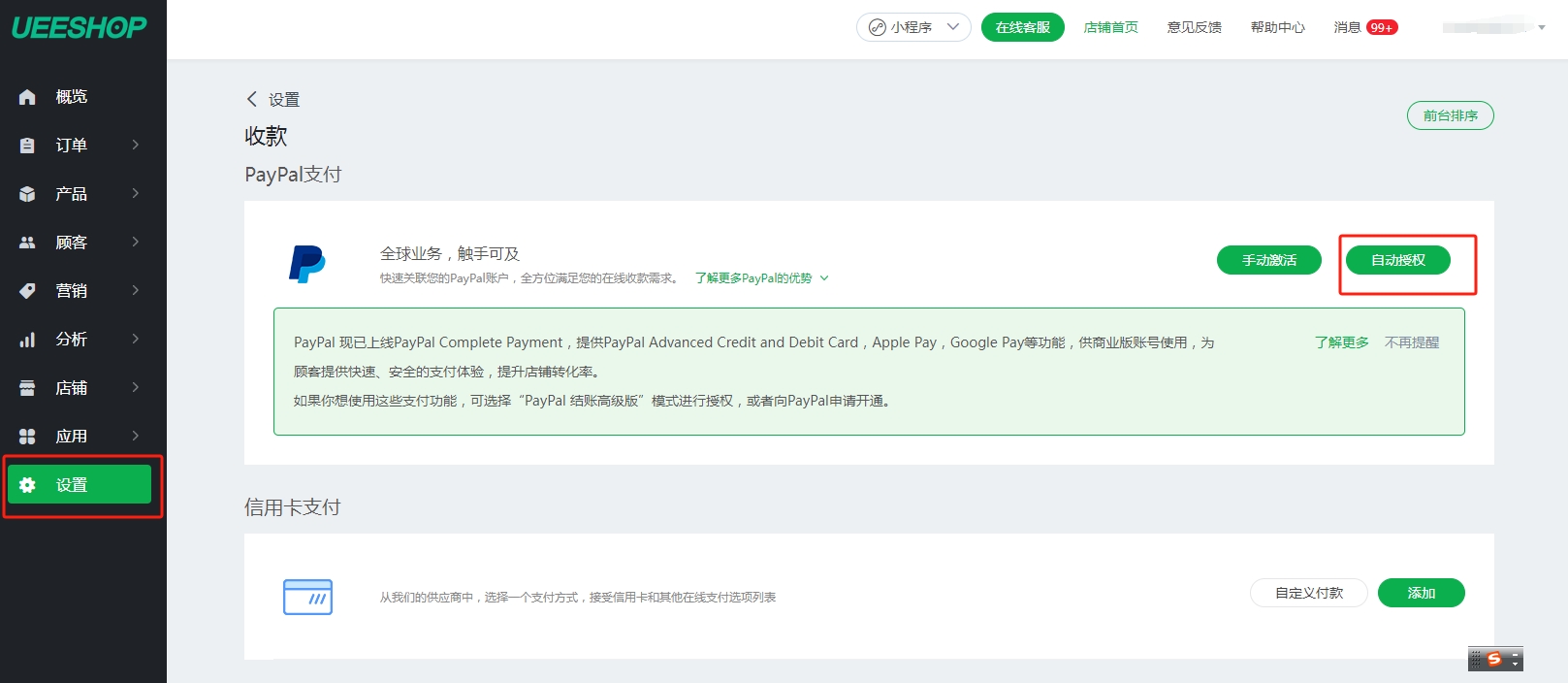Viewport: 1568px width, 683px height.
Task: Expand the 订单 submenu chevron
Action: pos(136,145)
